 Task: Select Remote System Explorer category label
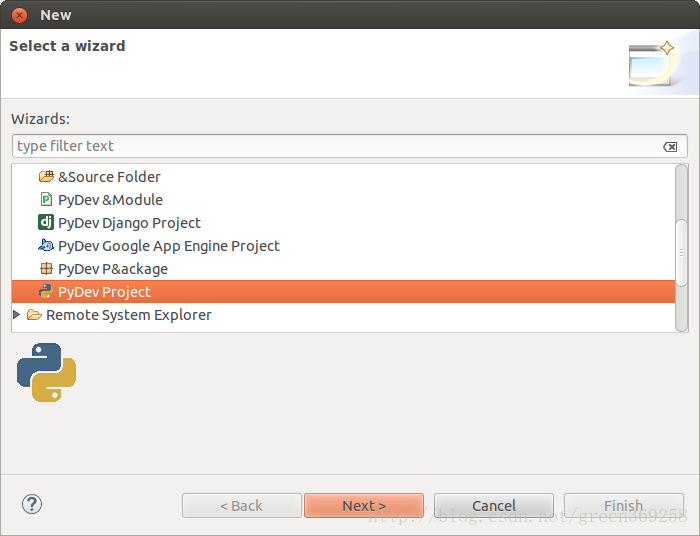[x=129, y=315]
